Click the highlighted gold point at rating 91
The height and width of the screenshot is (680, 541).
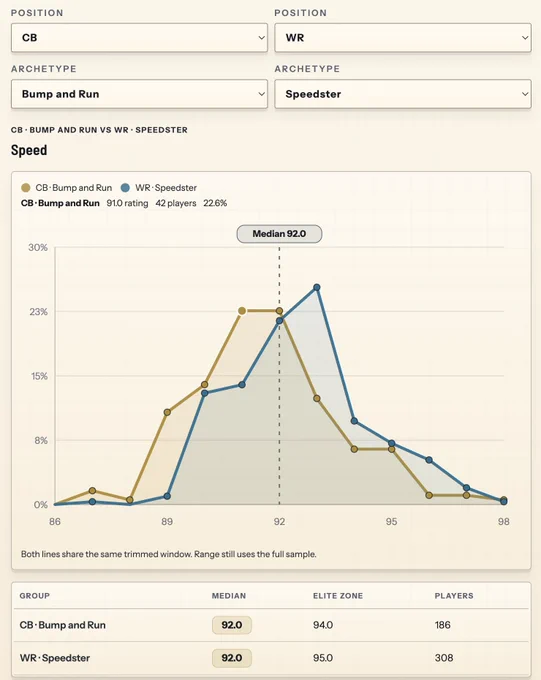pos(242,311)
